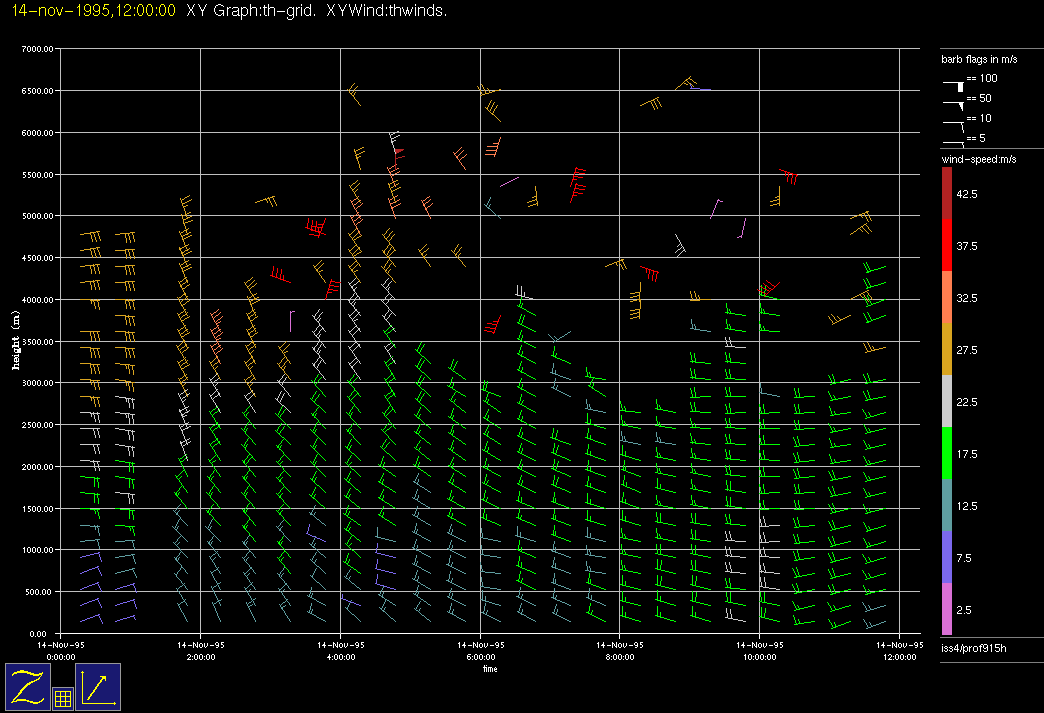
Task: Click the pink 2.5 m/s legend color
Action: (x=947, y=610)
